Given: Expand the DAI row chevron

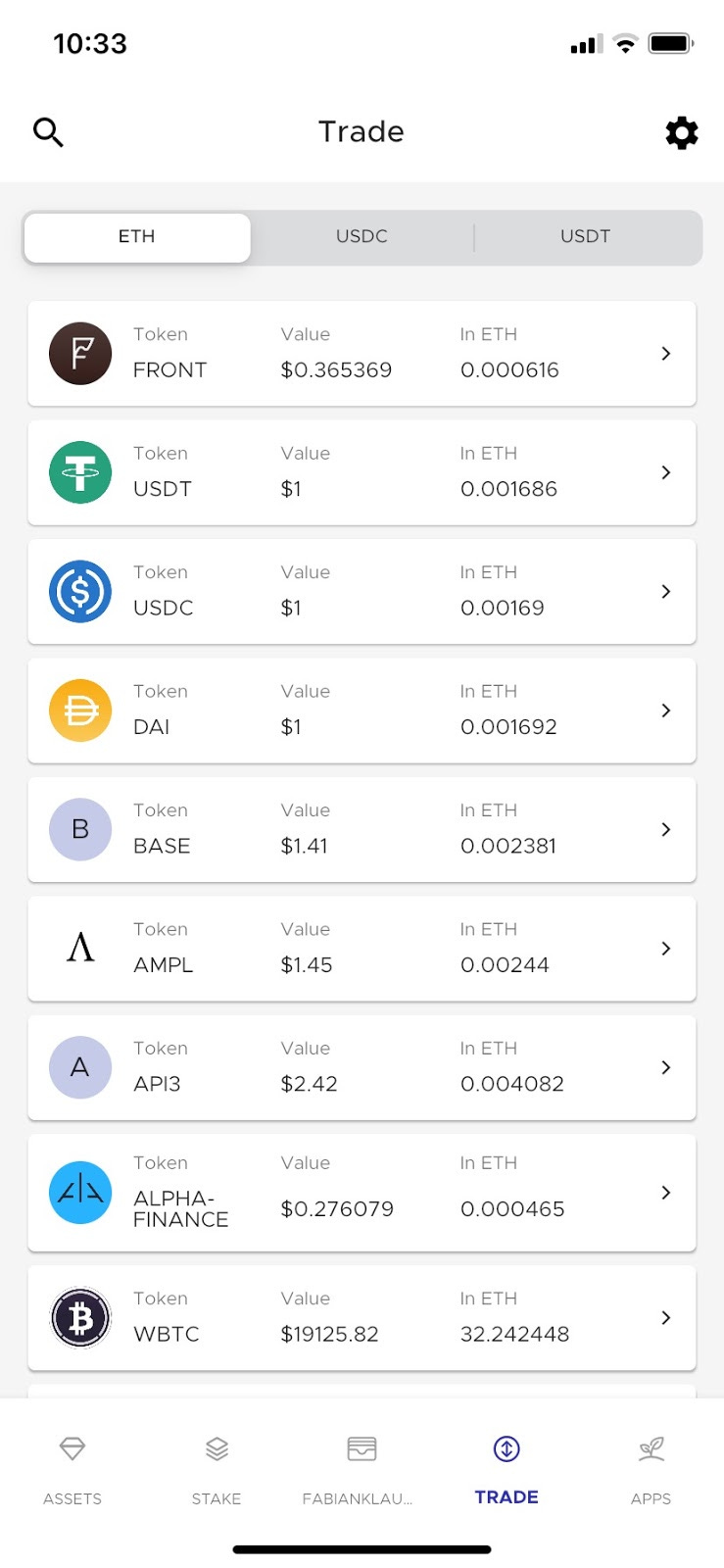Looking at the screenshot, I should click(666, 710).
